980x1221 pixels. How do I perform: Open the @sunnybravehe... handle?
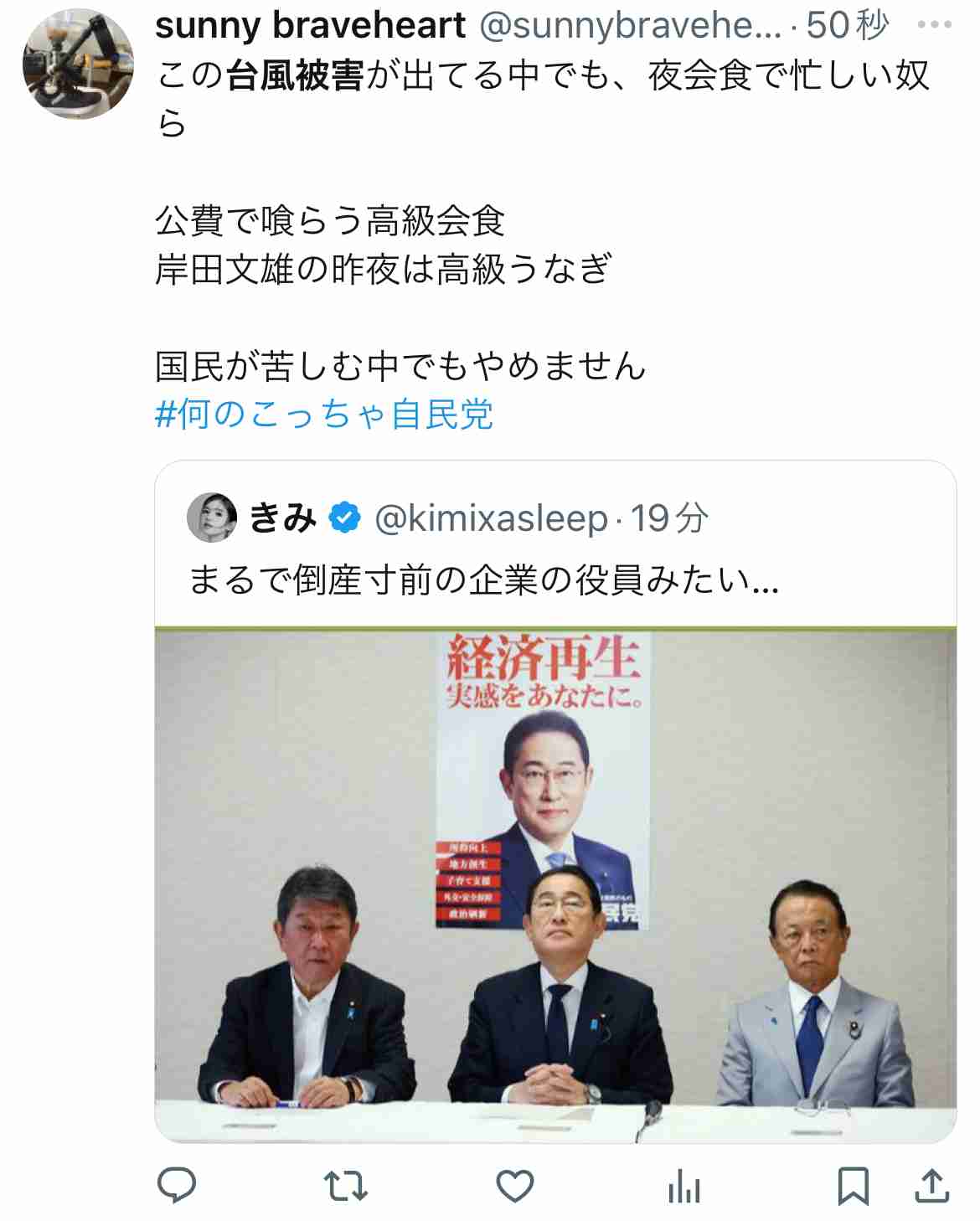(x=630, y=26)
